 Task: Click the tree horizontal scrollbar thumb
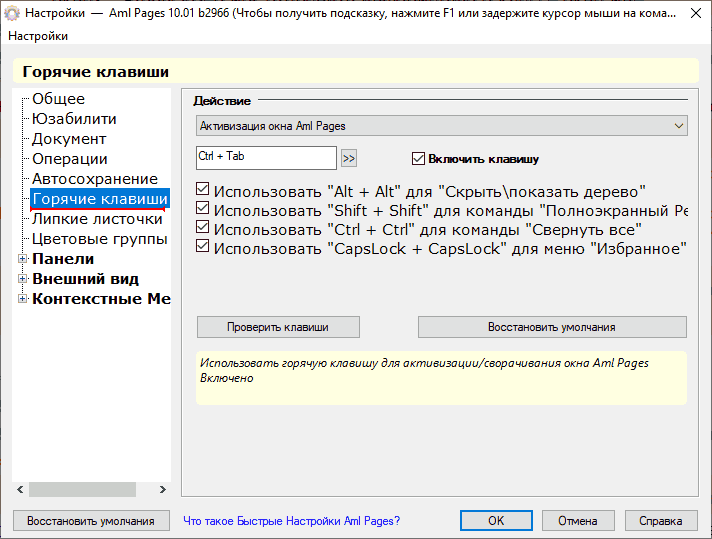83,490
